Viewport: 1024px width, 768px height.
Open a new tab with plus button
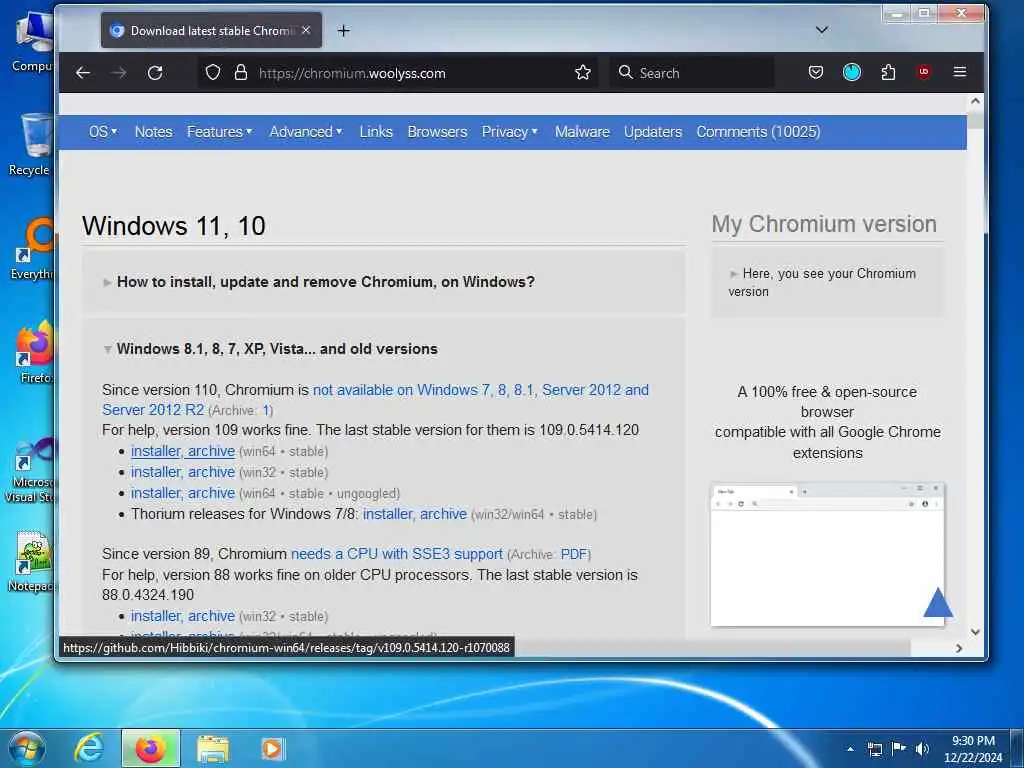344,31
